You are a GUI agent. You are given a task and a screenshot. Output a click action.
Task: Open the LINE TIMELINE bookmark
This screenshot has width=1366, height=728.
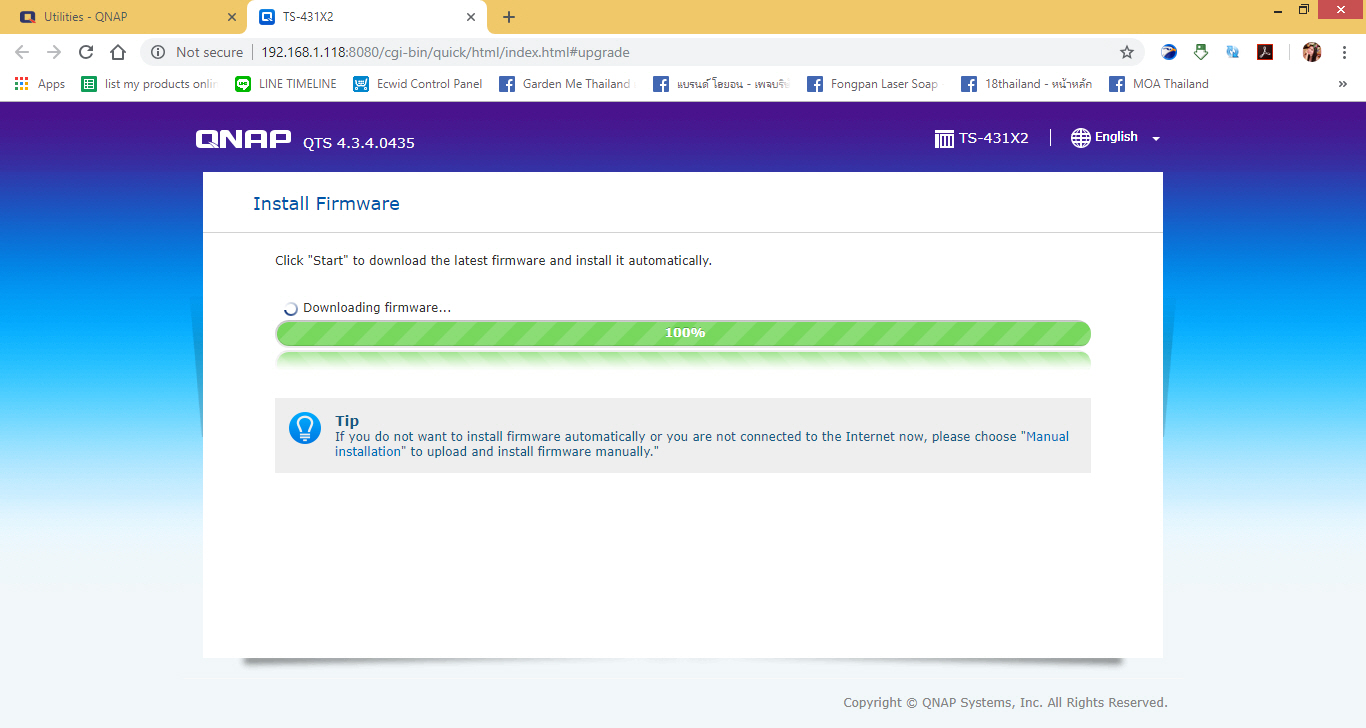point(286,84)
